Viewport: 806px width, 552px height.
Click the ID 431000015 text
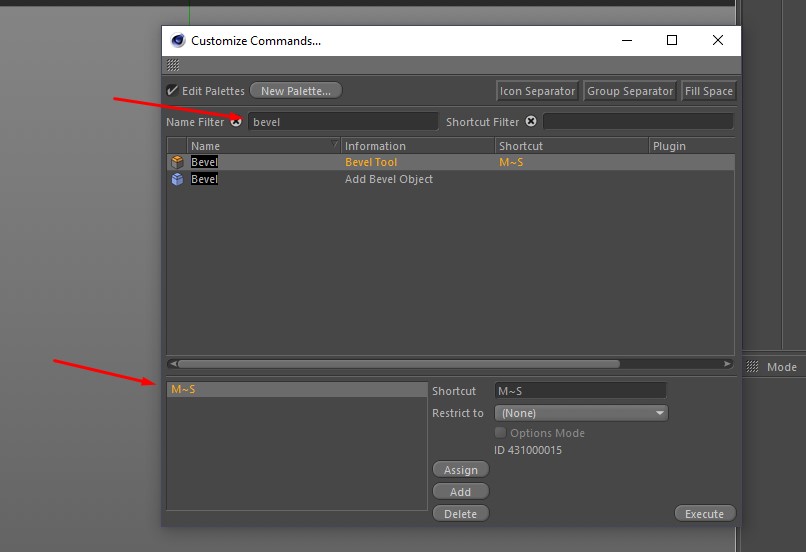[528, 450]
